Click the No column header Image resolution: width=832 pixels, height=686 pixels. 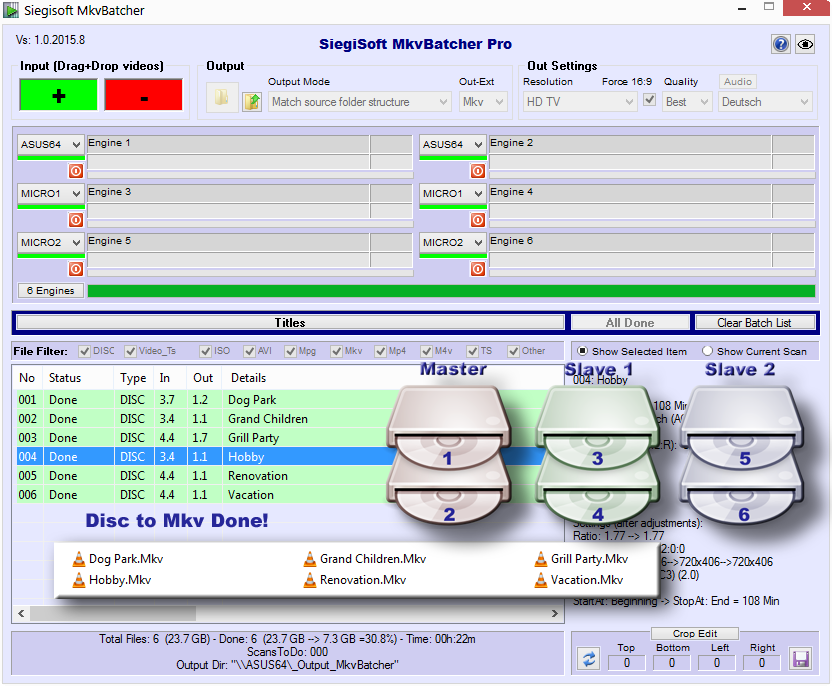pos(27,378)
